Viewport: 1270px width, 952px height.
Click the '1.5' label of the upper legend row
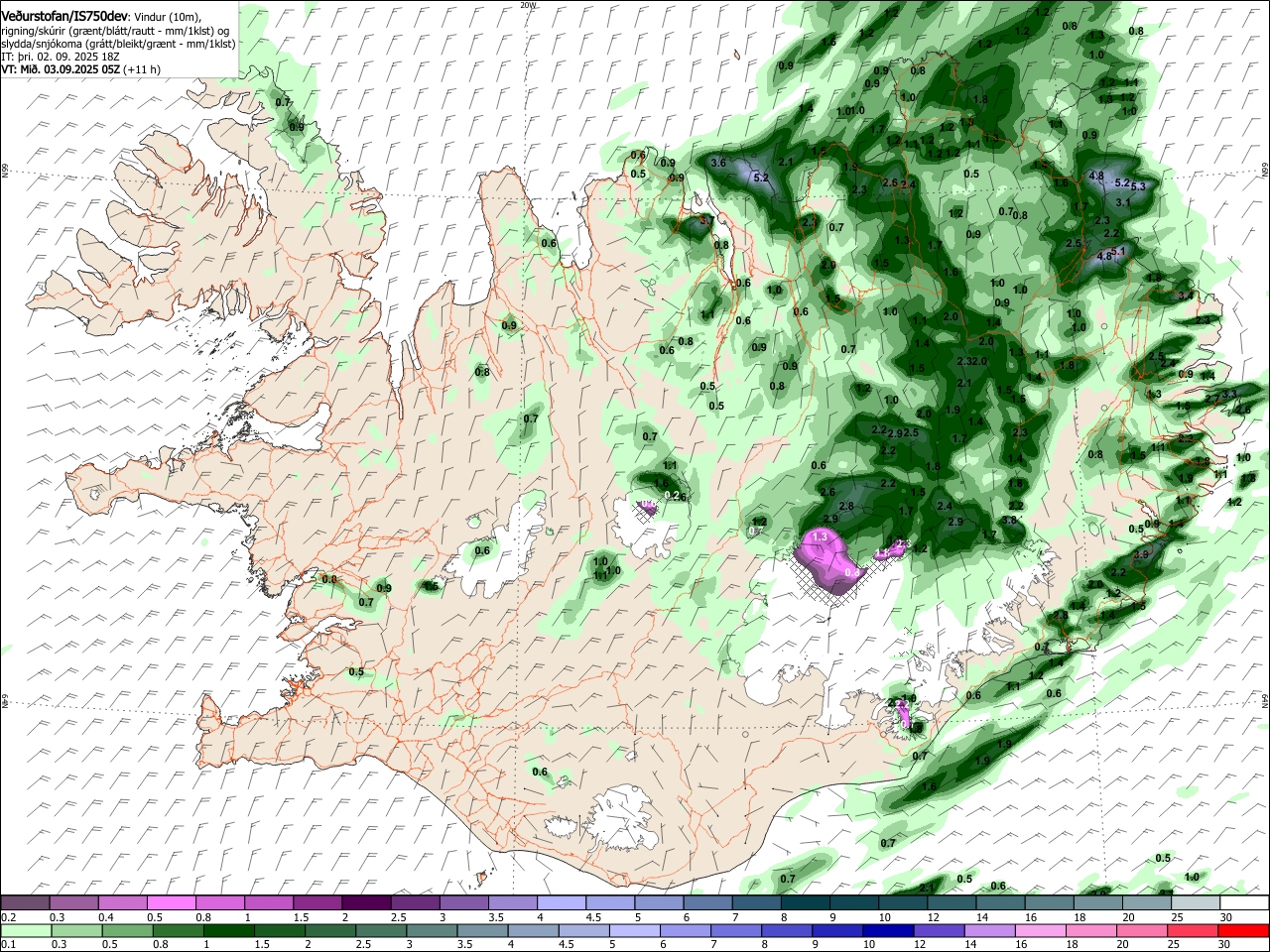pos(300,917)
